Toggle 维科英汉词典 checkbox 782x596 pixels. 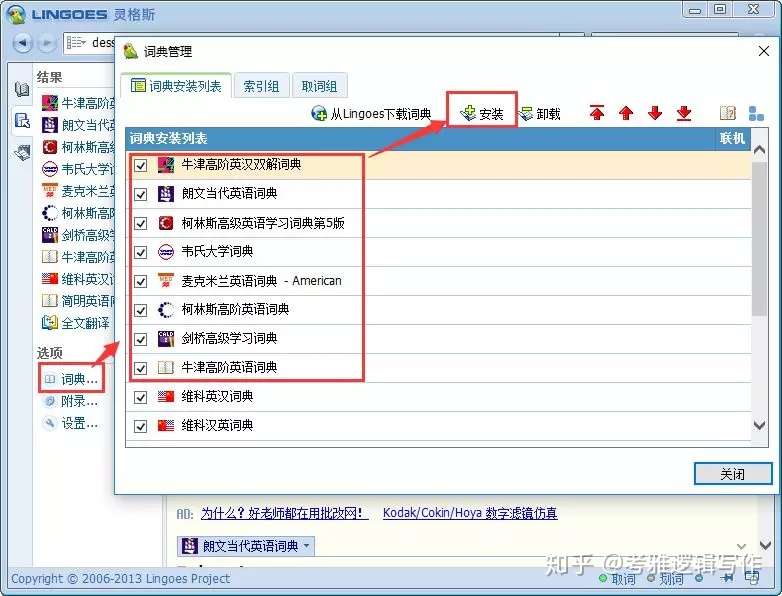(141, 397)
